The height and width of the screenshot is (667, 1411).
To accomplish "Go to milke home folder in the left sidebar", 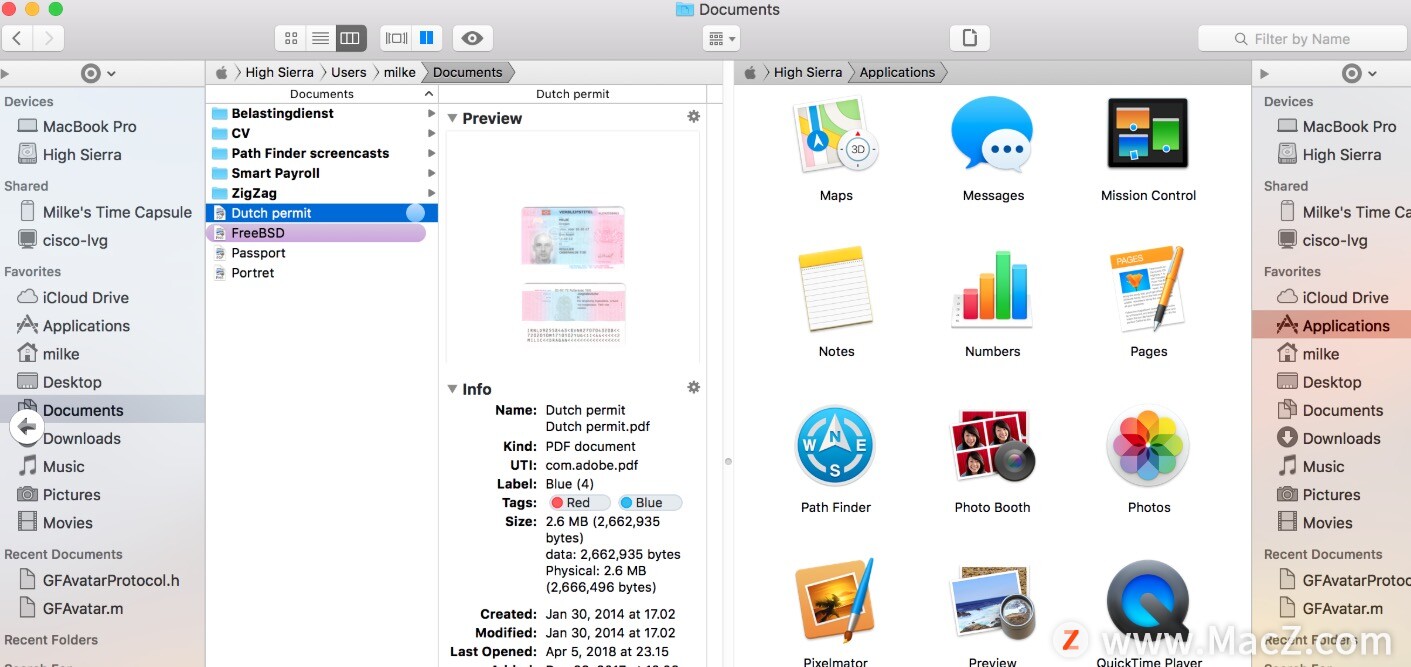I will click(x=49, y=354).
